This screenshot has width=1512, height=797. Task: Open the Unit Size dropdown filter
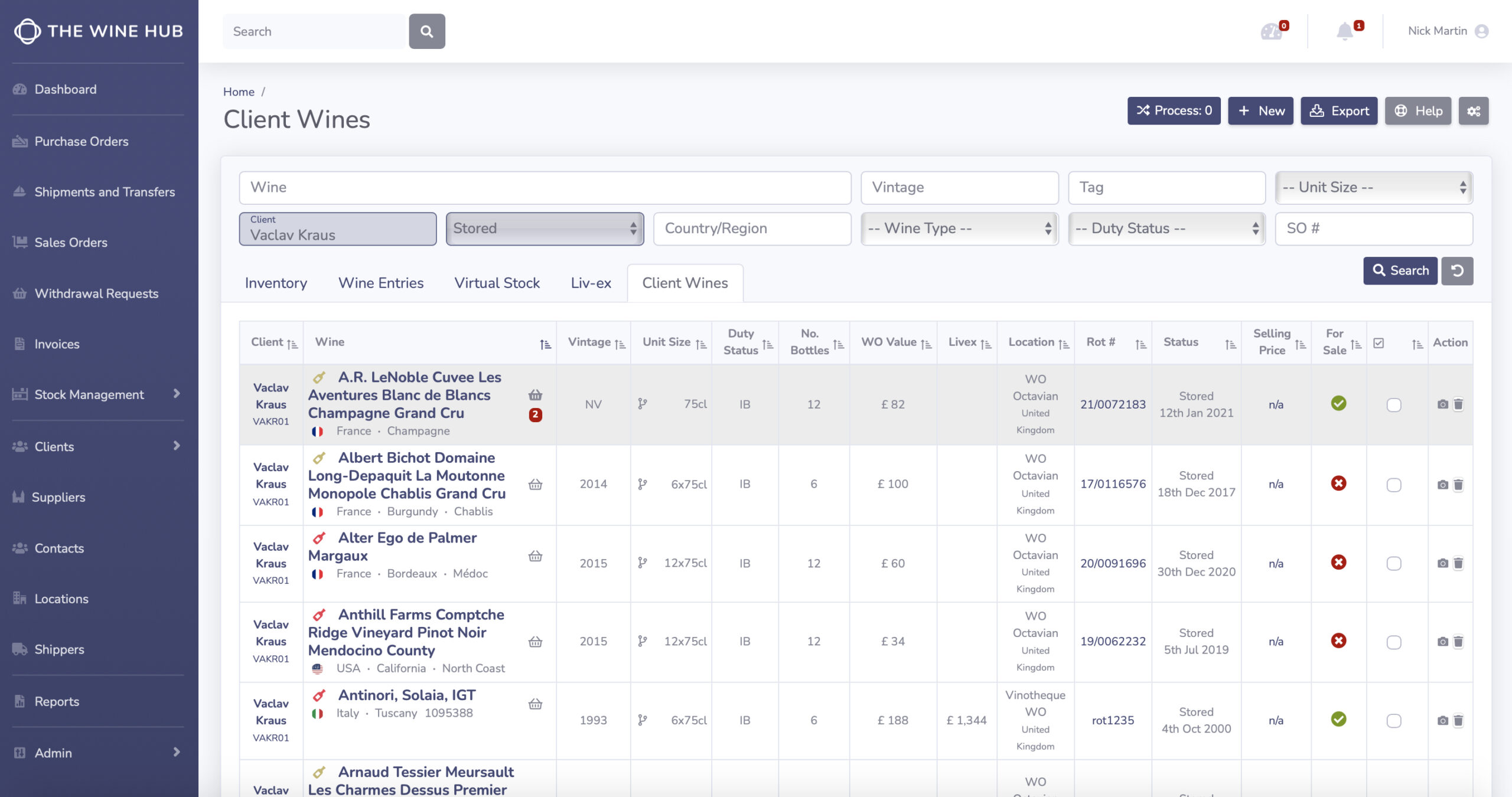tap(1374, 188)
